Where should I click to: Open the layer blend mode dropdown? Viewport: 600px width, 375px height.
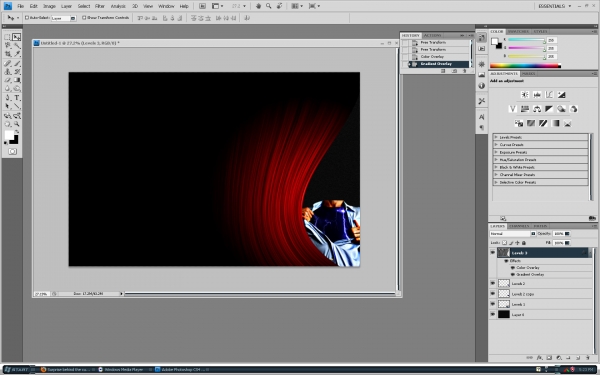513,233
